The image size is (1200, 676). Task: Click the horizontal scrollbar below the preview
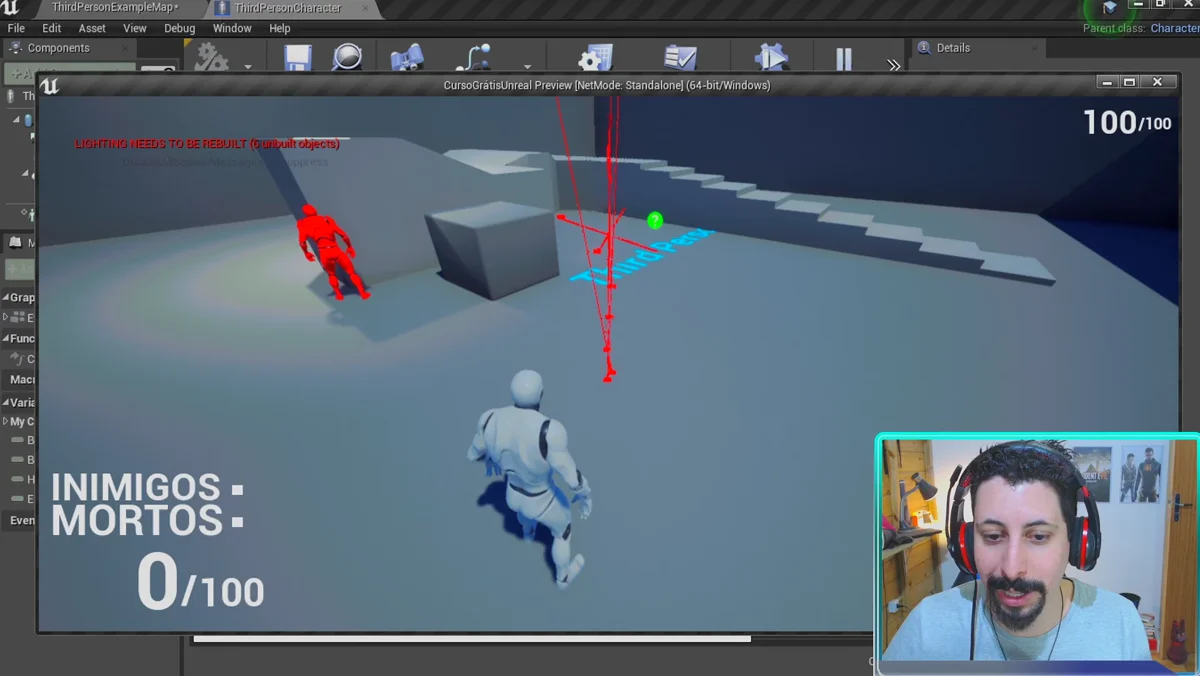pos(472,638)
